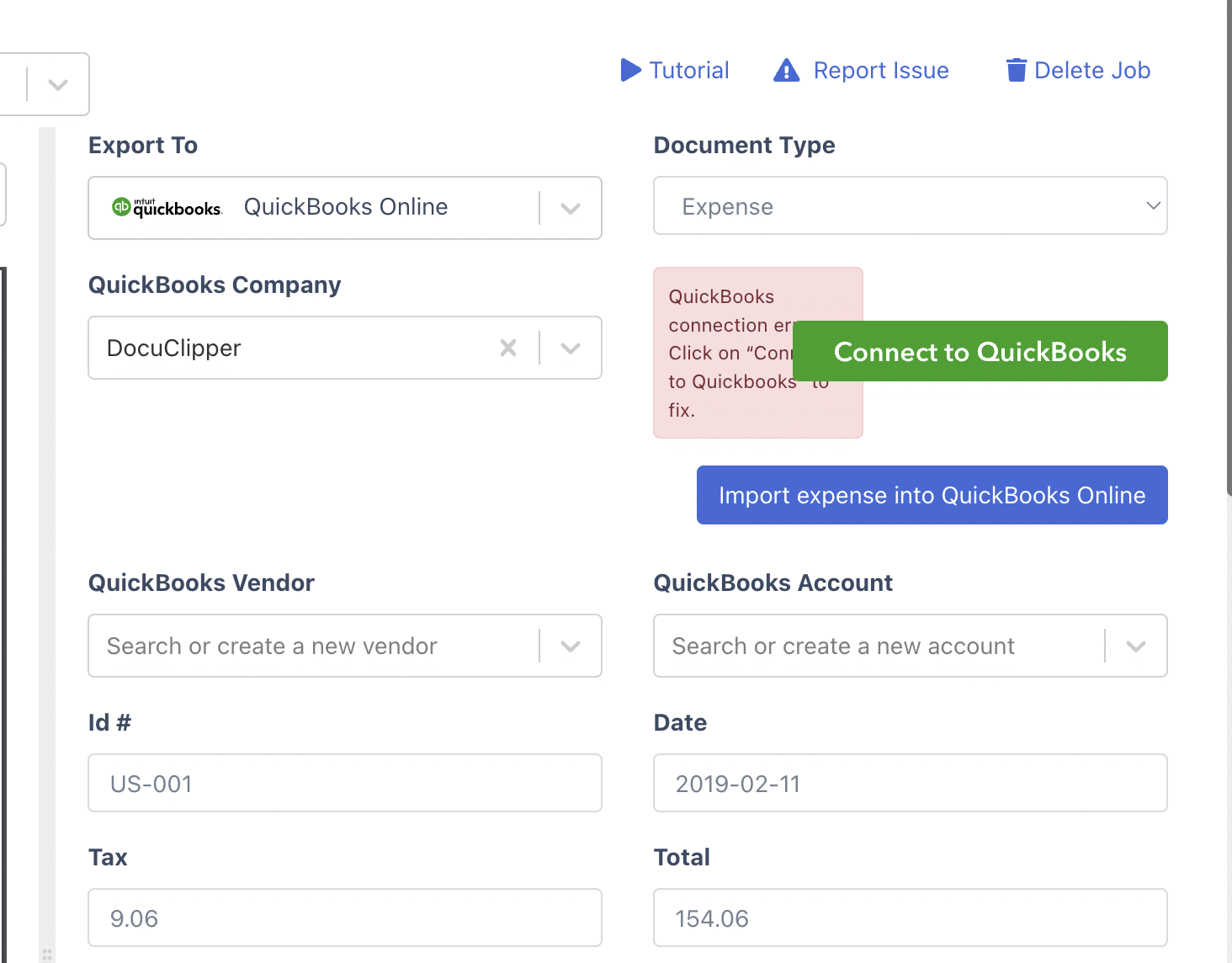1232x963 pixels.
Task: Click the Tax field showing 9.06
Action: [x=345, y=918]
